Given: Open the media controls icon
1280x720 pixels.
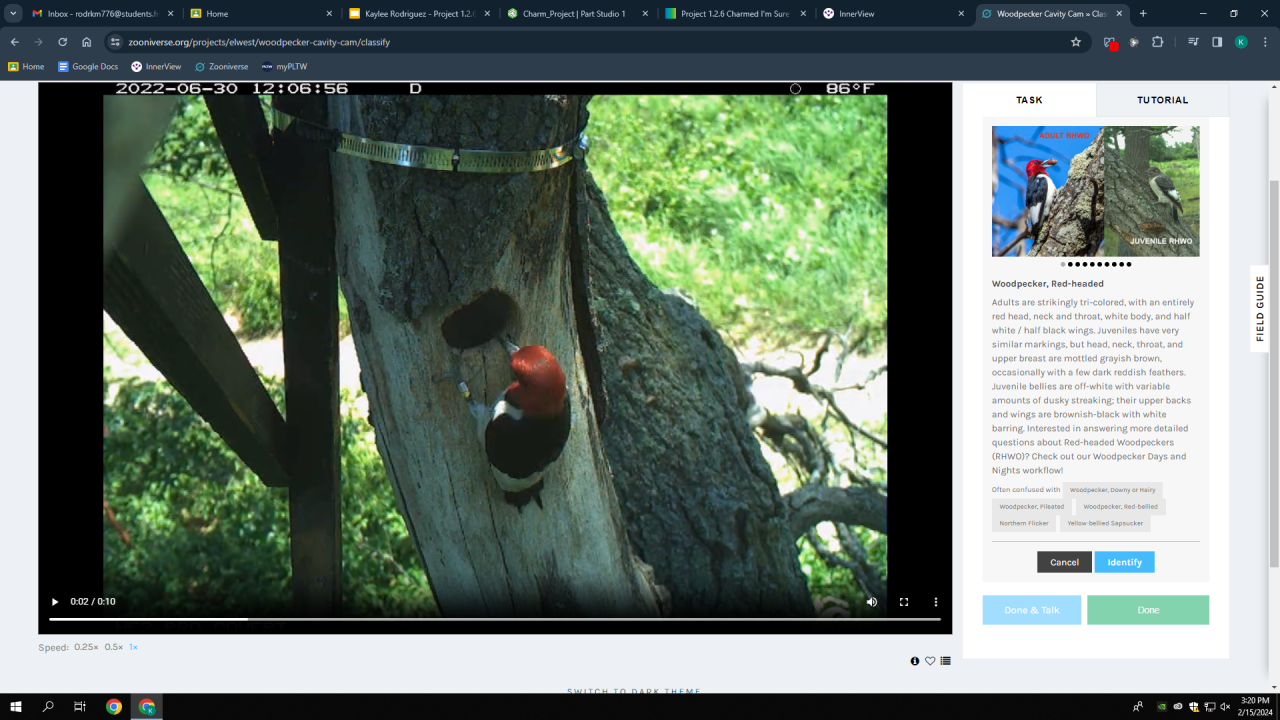Looking at the screenshot, I should [1193, 42].
